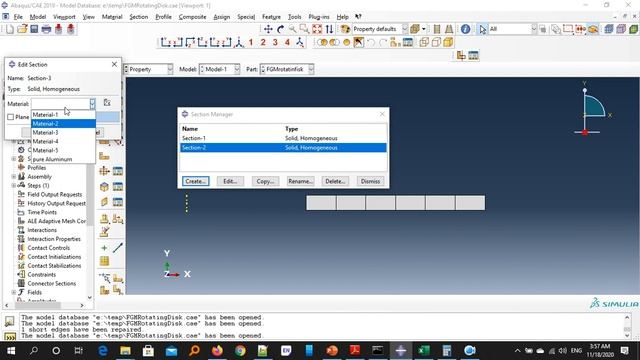Open a model database with the folder icon

click(x=22, y=29)
